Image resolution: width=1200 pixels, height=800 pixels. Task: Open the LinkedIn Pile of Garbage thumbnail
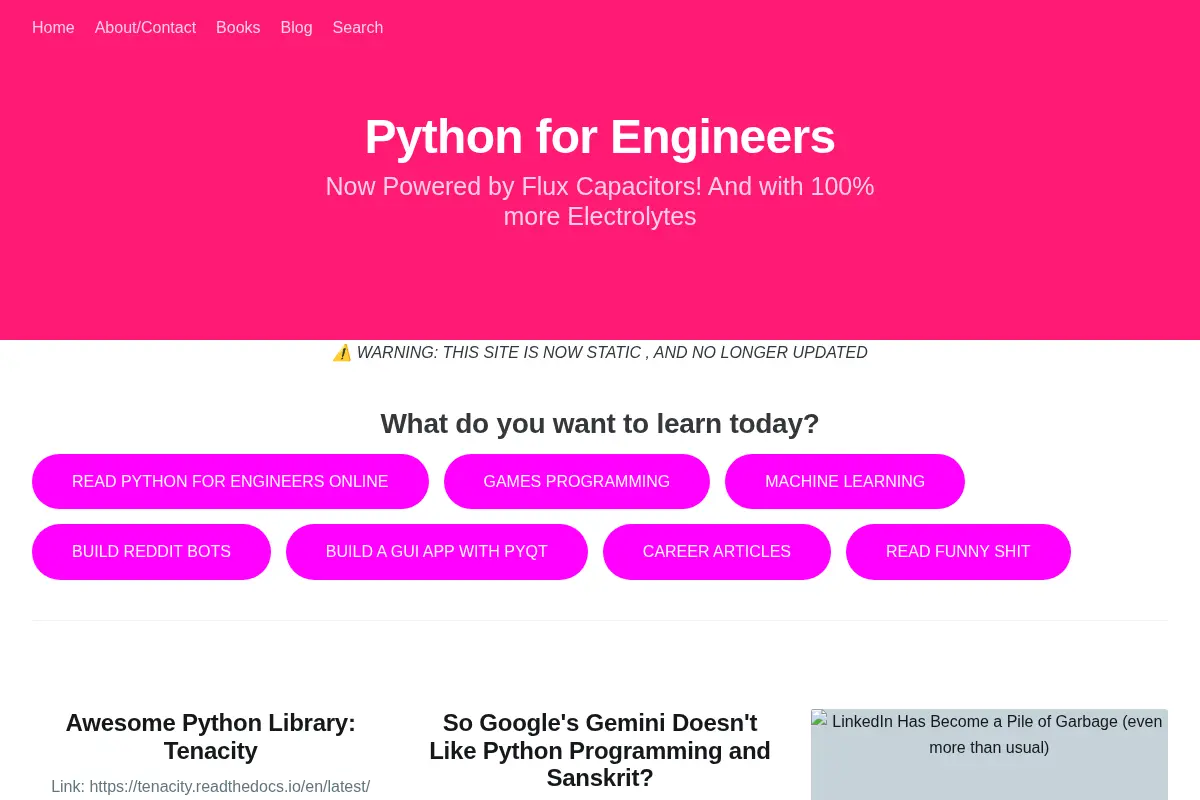[x=989, y=754]
